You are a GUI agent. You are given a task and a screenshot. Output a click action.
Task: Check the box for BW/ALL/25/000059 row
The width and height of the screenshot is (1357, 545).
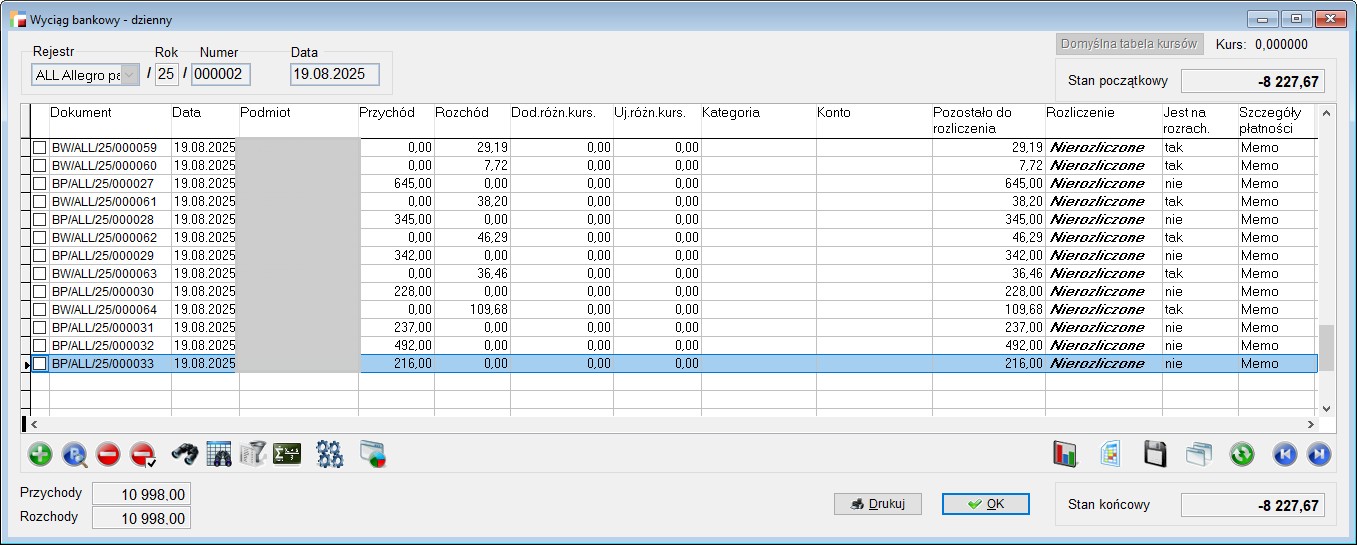[x=40, y=148]
